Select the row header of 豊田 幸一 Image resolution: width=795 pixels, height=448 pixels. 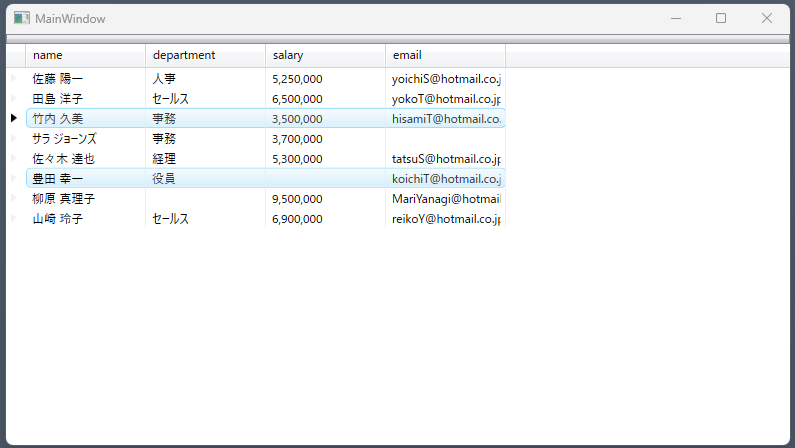16,178
